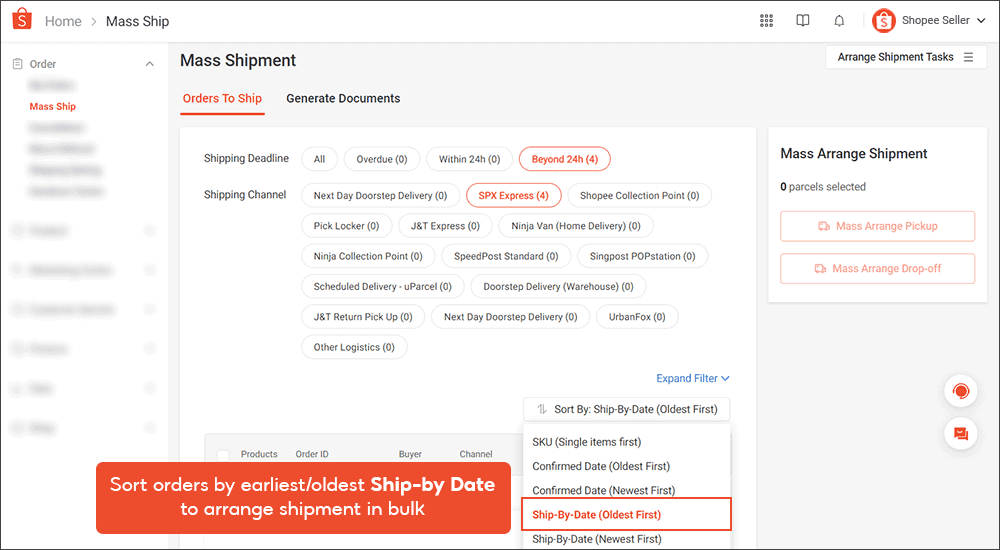Filter by Within 24h (0) deadline
This screenshot has width=1000, height=550.
pos(469,159)
